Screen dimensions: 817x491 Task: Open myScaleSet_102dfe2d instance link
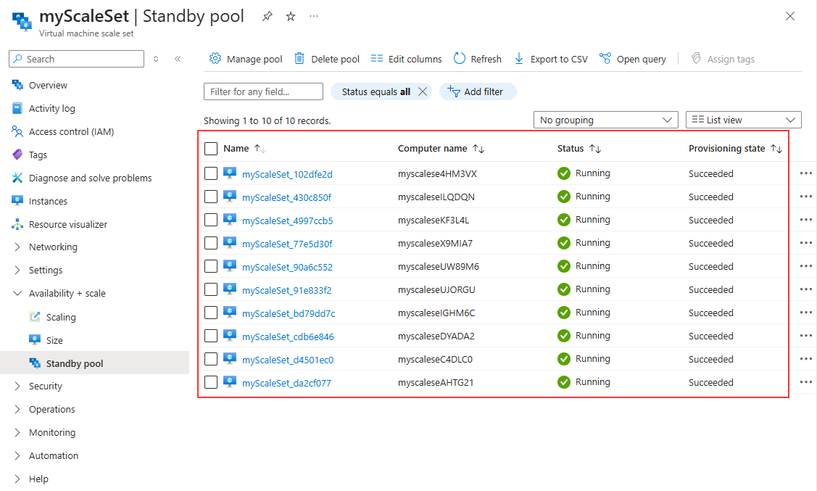coord(287,174)
